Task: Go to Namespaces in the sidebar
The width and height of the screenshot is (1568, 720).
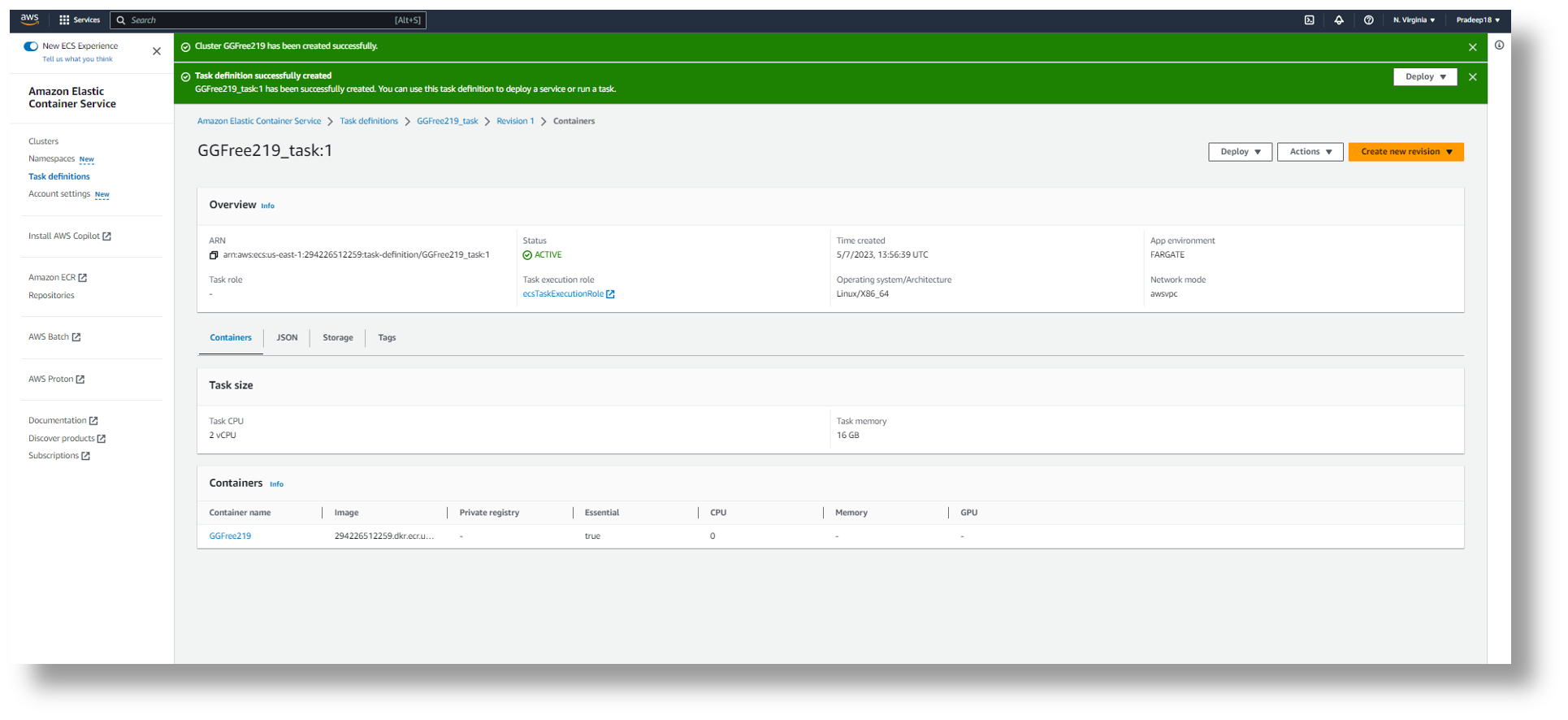Action: (51, 159)
